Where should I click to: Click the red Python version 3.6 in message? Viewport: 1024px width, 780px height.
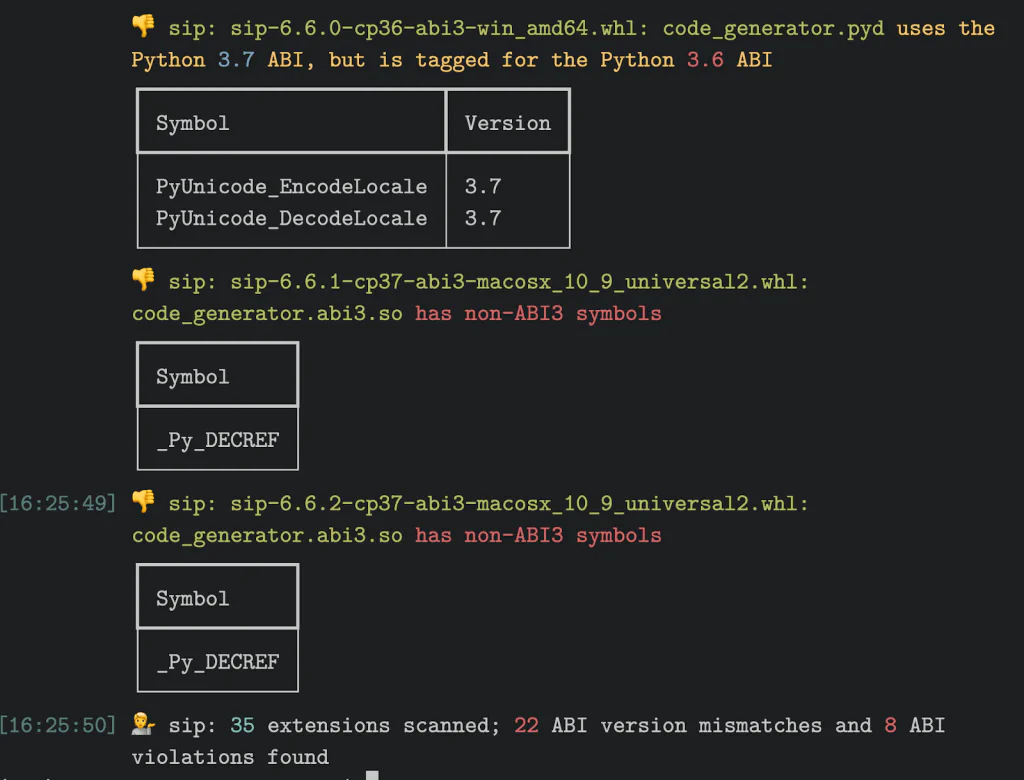(705, 60)
